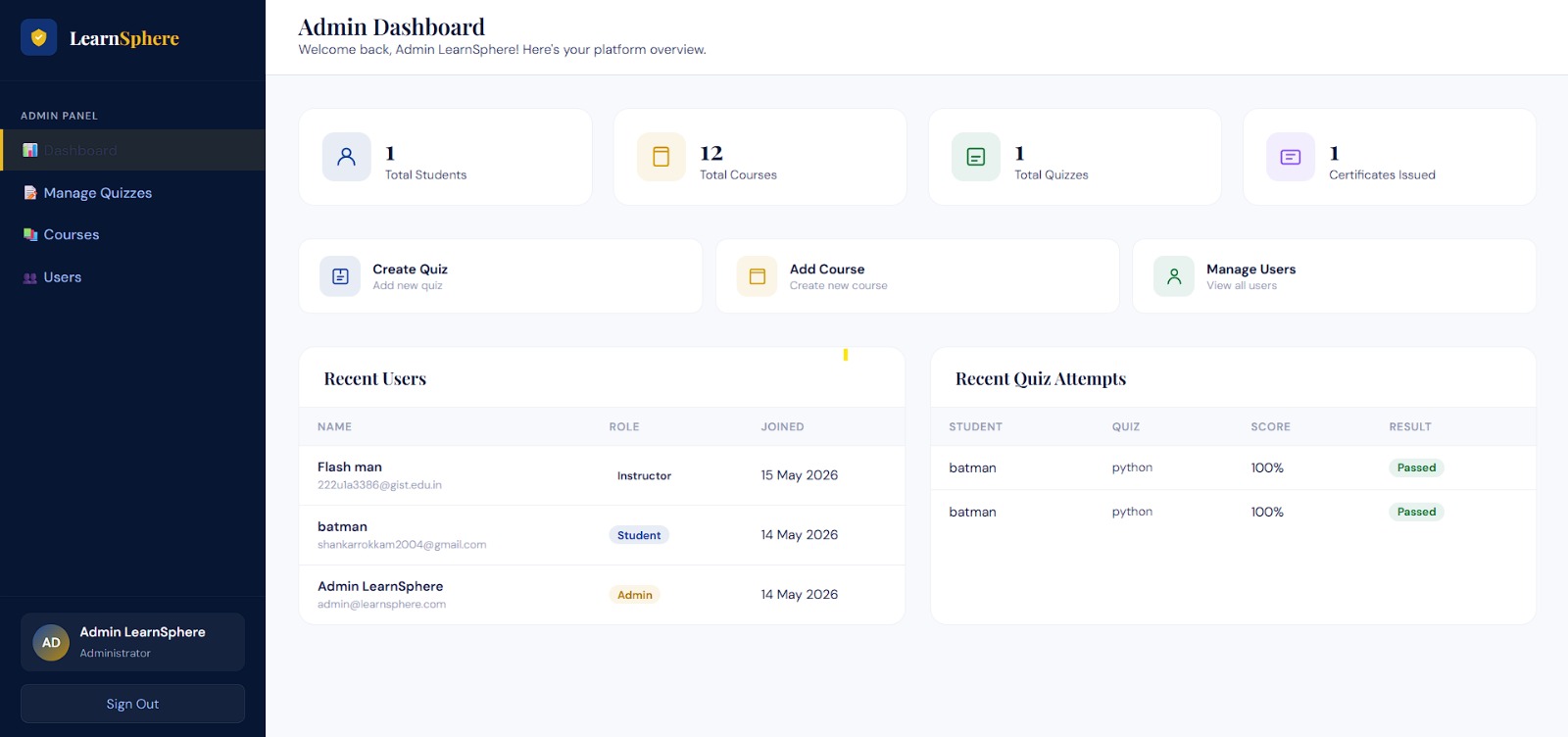Click the Certificates Issued stat card
Screen dimensions: 1568x737
tap(1390, 157)
